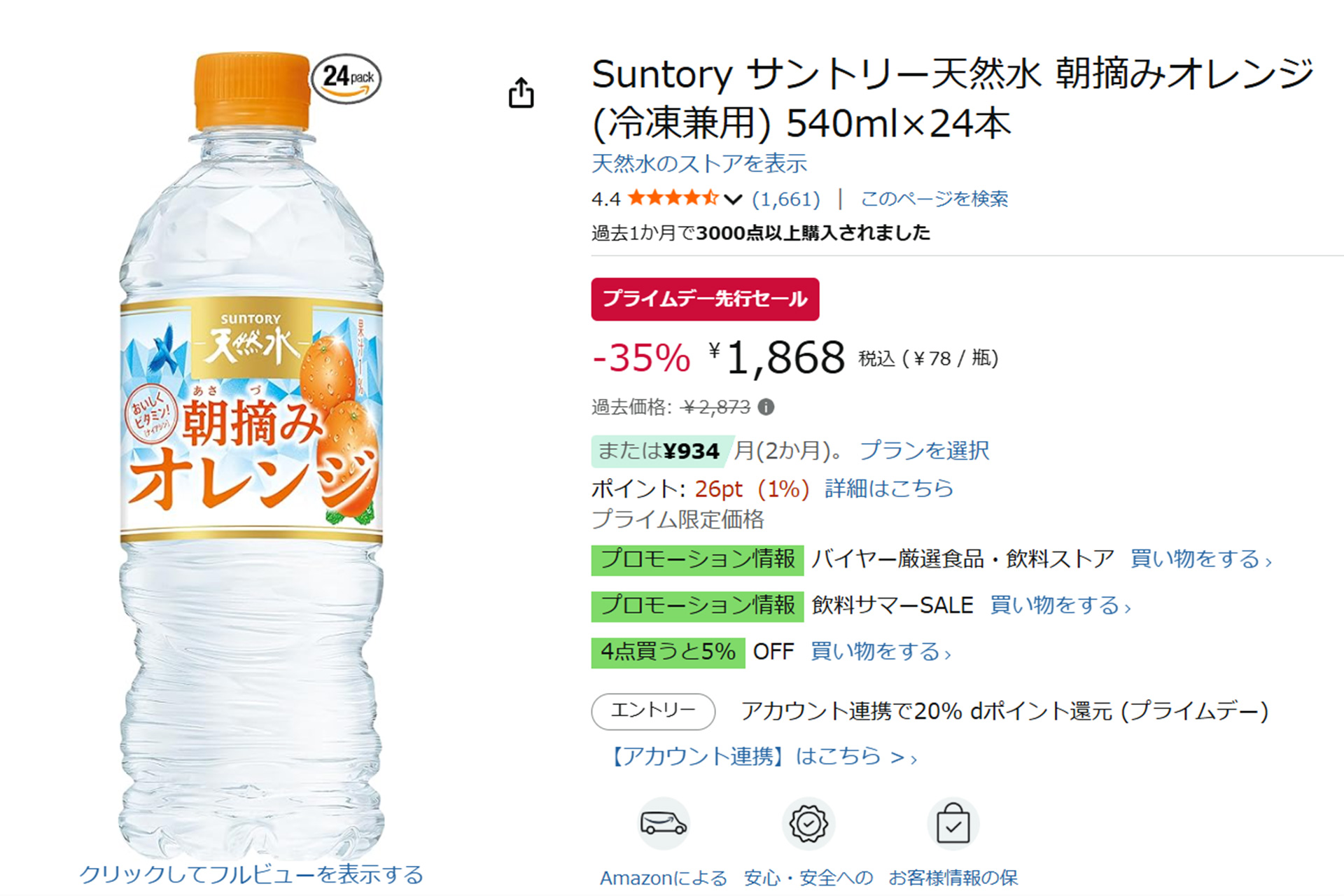Click クリックしてフルビューを表示する under the bottle
Viewport: 1344px width, 896px height.
point(253,875)
